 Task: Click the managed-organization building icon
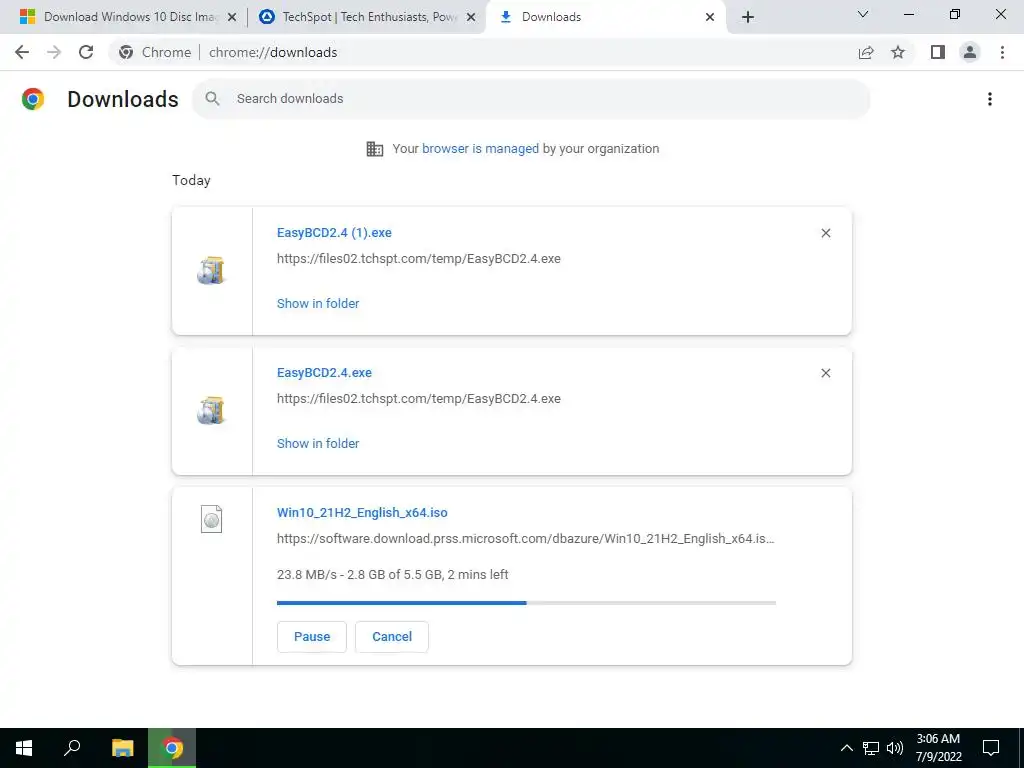(x=375, y=149)
